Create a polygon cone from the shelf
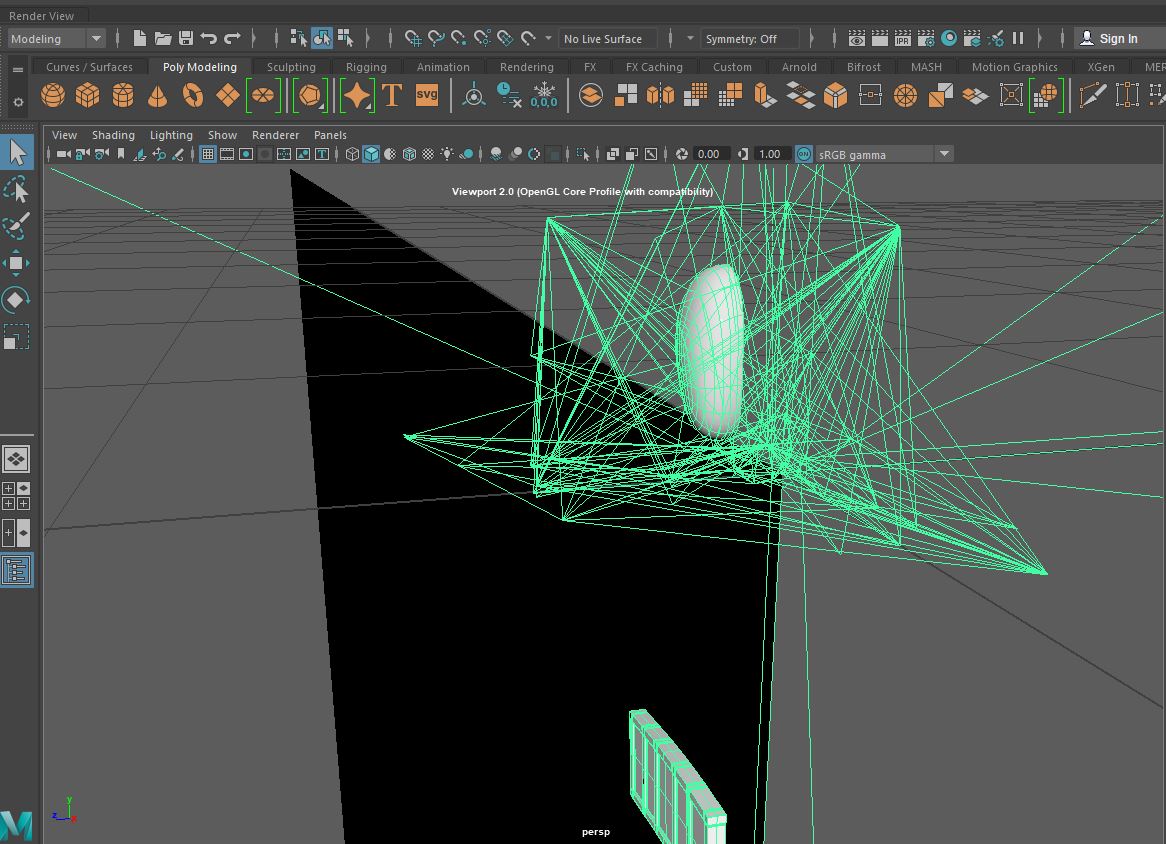1166x844 pixels. tap(158, 95)
